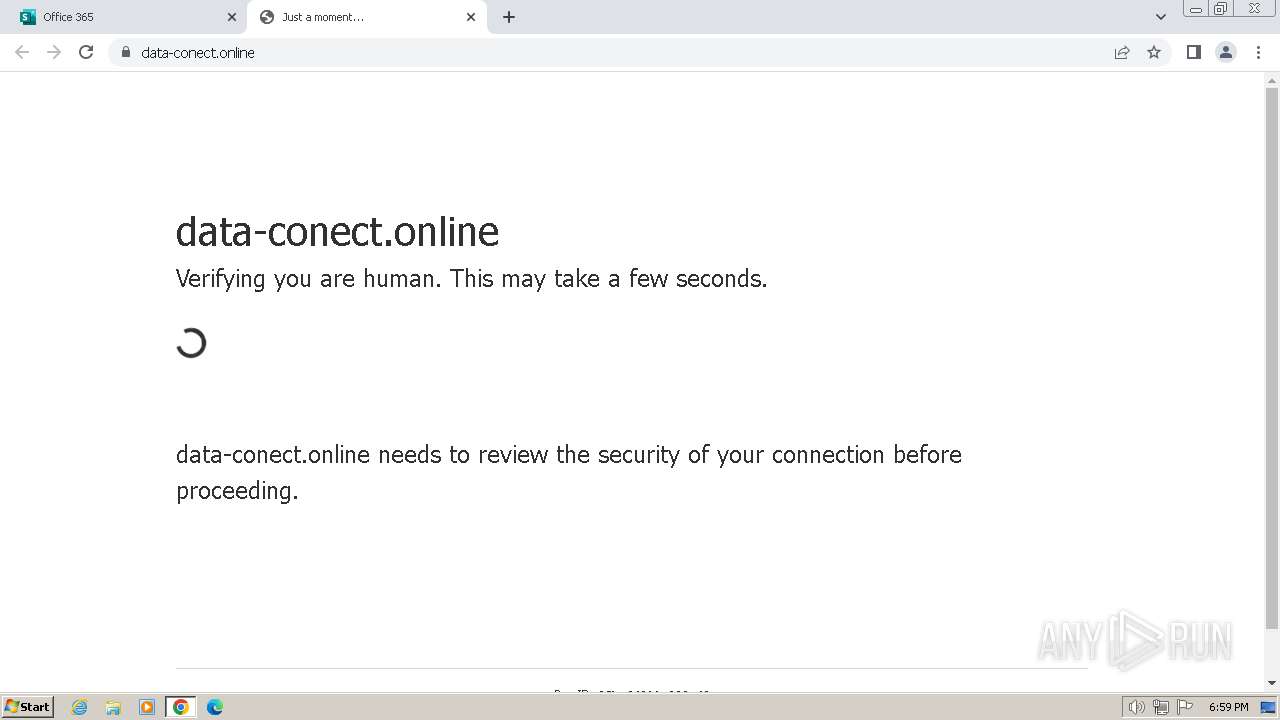
Task: Open Action Center flag icon
Action: click(x=1185, y=707)
